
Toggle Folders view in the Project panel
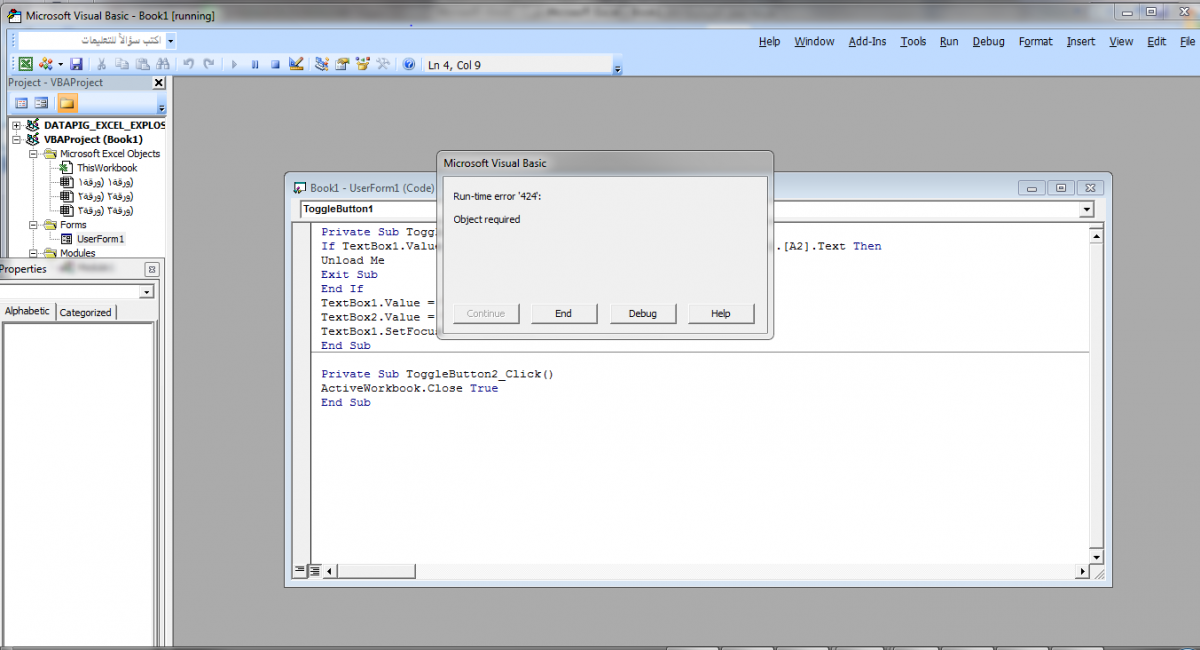67,103
